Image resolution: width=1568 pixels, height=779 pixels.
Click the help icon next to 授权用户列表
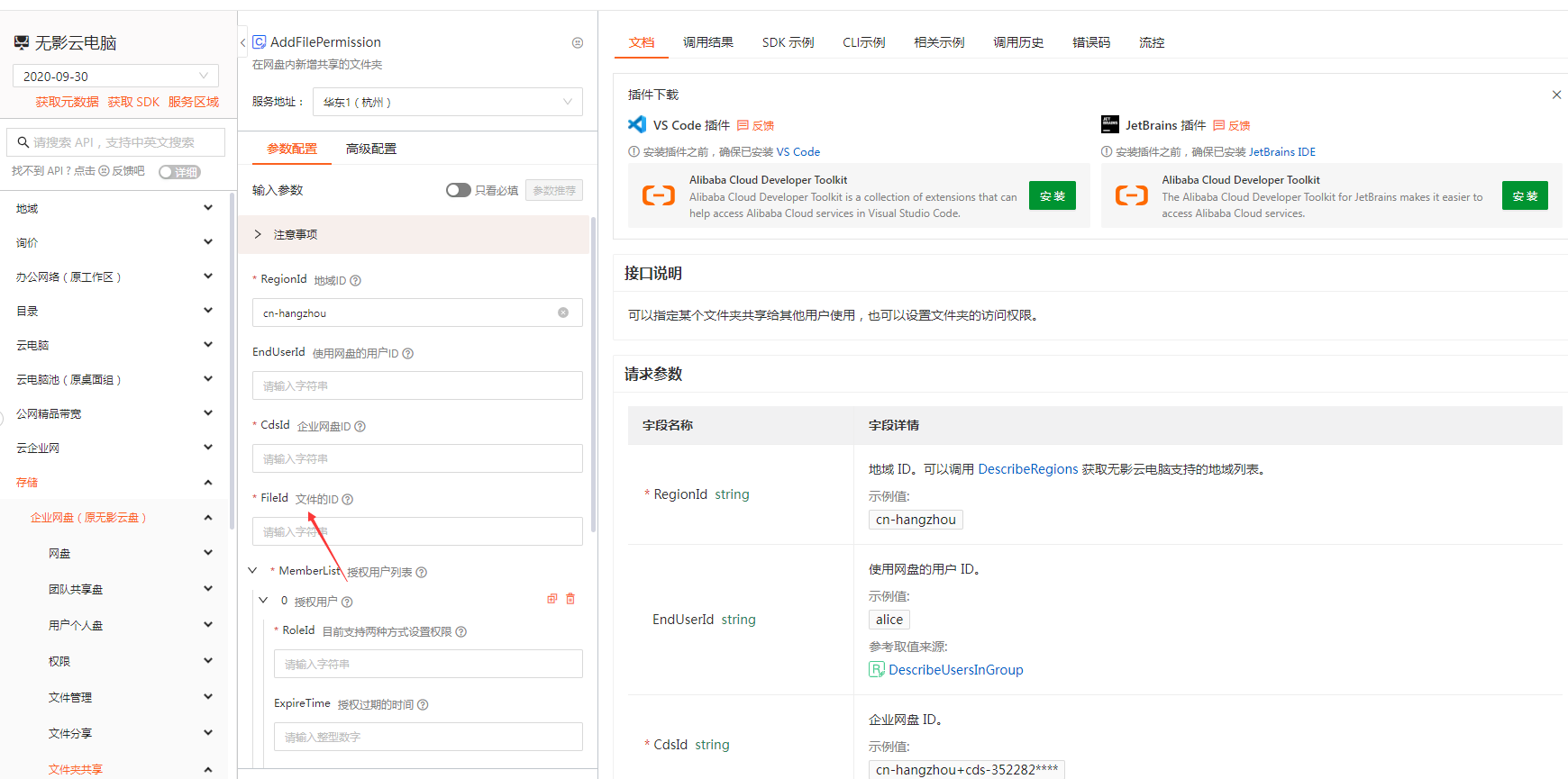[421, 572]
